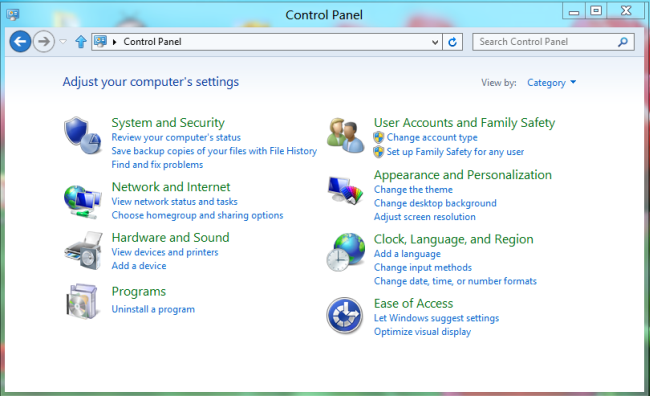Close the Control Panel window

tap(626, 11)
